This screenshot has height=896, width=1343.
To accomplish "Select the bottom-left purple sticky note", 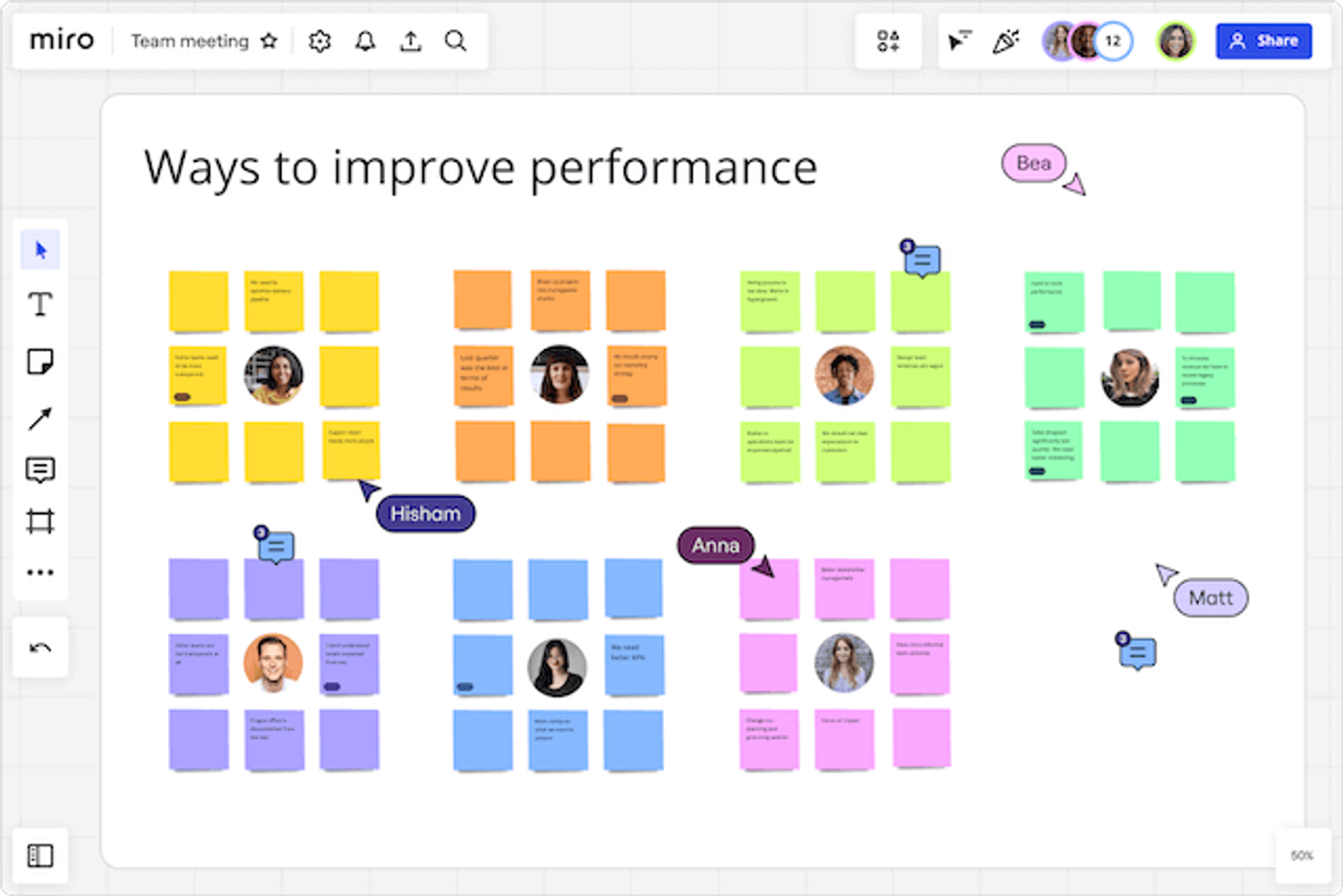I will click(x=199, y=741).
